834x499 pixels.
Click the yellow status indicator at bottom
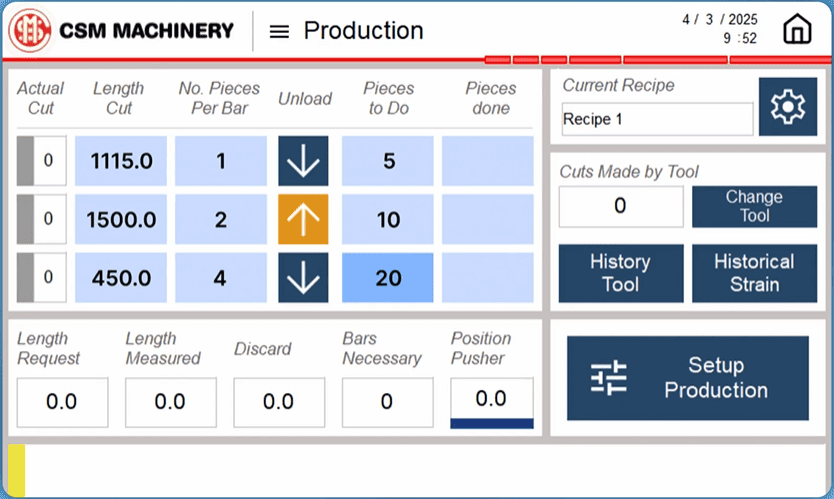pos(16,470)
